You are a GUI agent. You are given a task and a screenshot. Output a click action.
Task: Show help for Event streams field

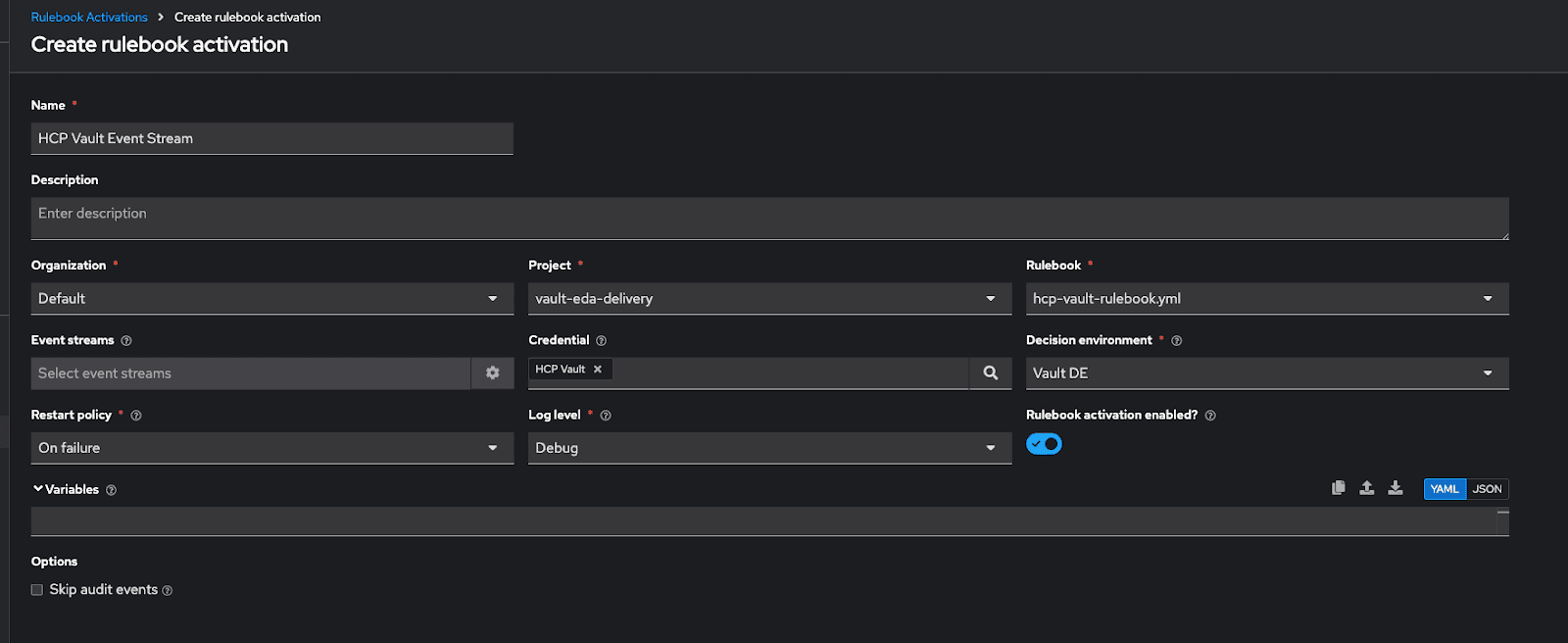pos(126,341)
